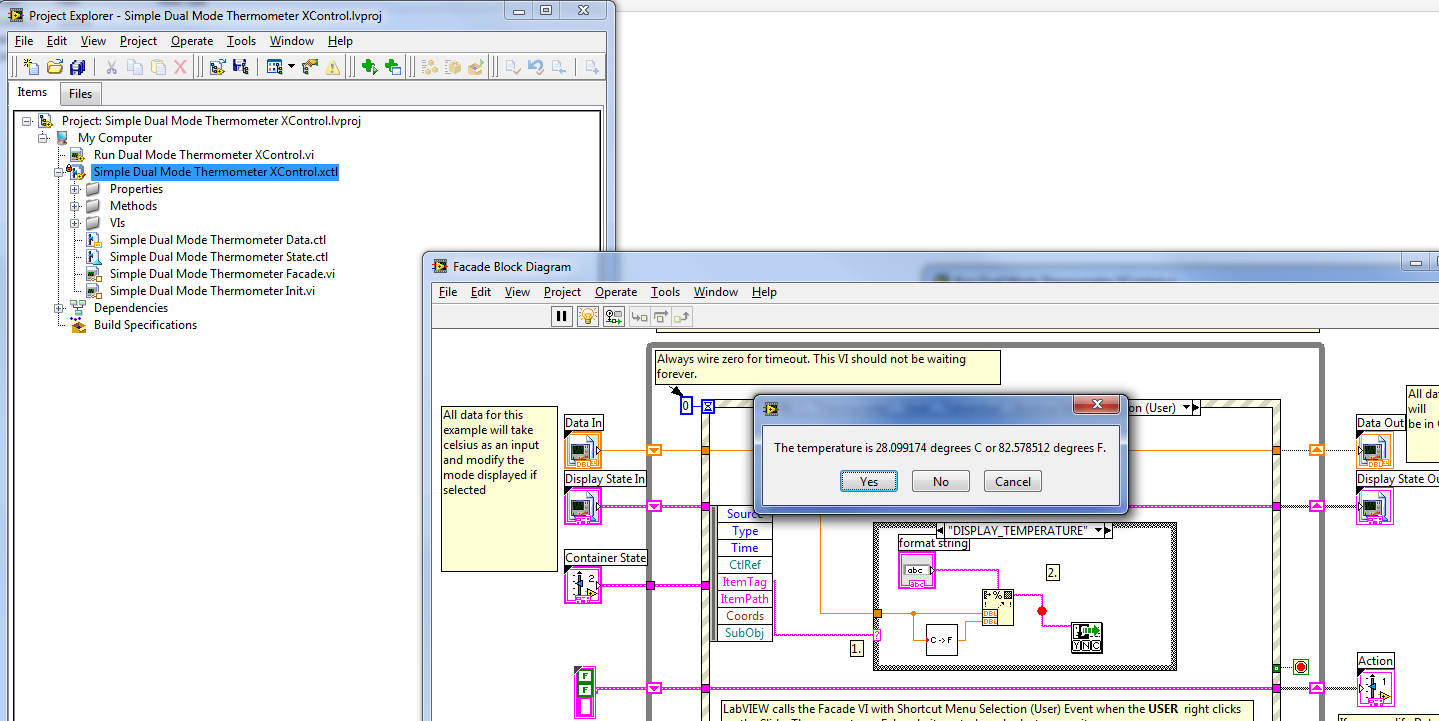Click the red stop loop terminal
Viewport: 1439px width, 721px height.
pos(1301,666)
